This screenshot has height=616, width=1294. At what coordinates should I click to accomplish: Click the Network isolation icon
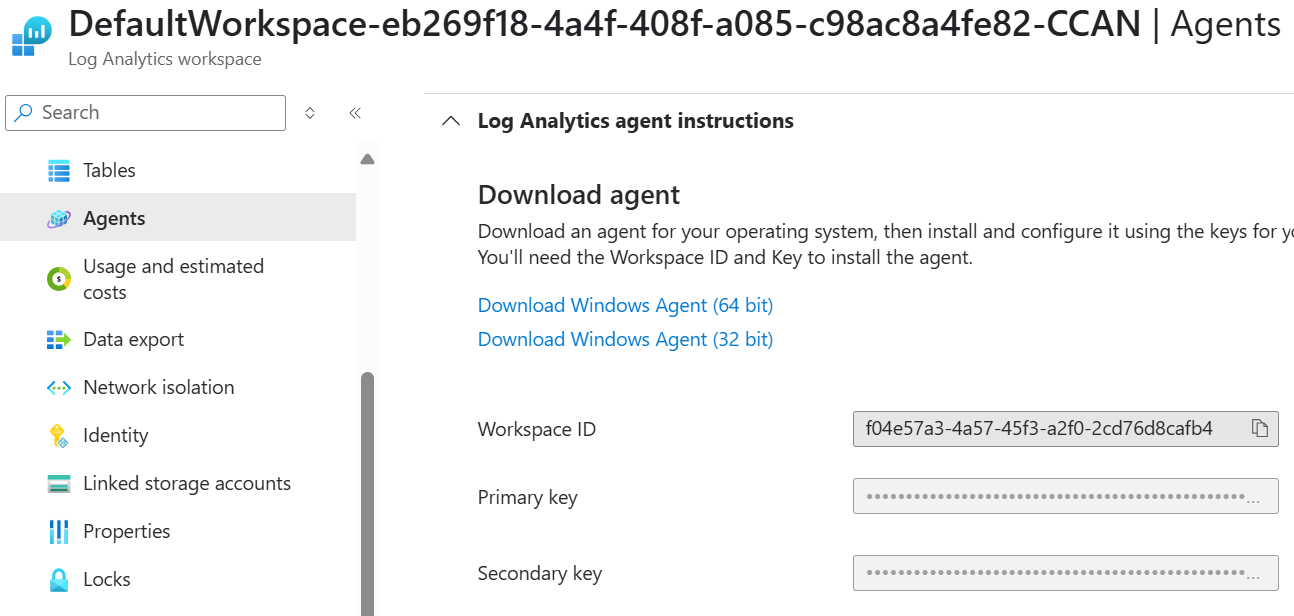tap(59, 388)
